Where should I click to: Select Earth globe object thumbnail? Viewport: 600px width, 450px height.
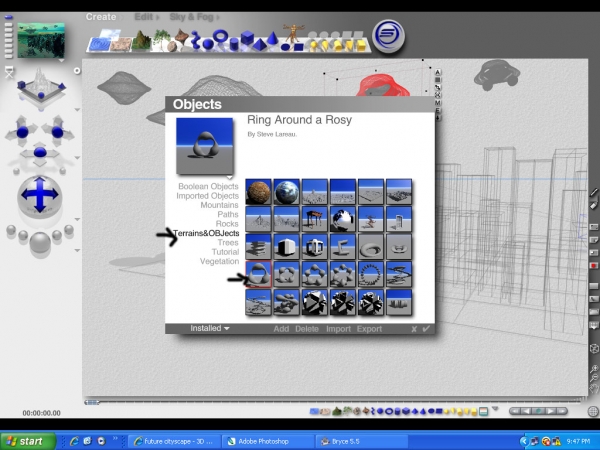coord(287,192)
